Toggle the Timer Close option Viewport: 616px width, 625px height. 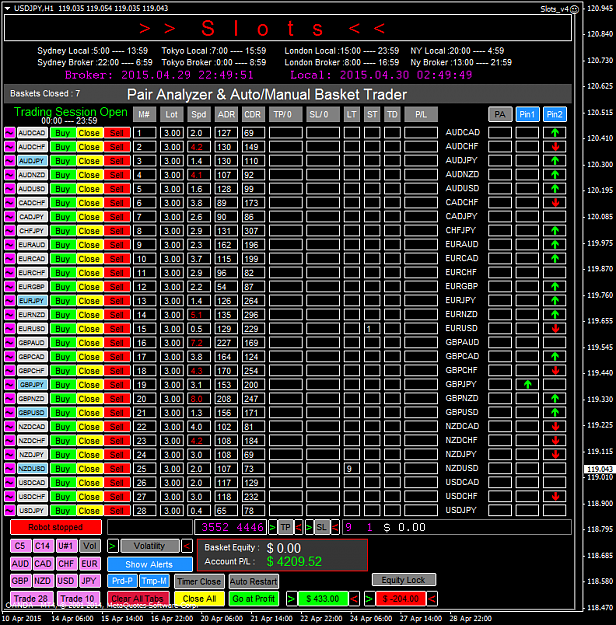(199, 582)
